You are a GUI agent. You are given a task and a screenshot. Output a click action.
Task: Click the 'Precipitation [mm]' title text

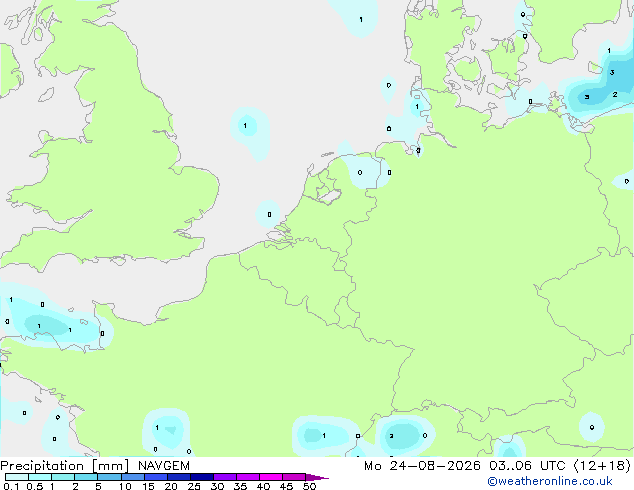click(65, 466)
